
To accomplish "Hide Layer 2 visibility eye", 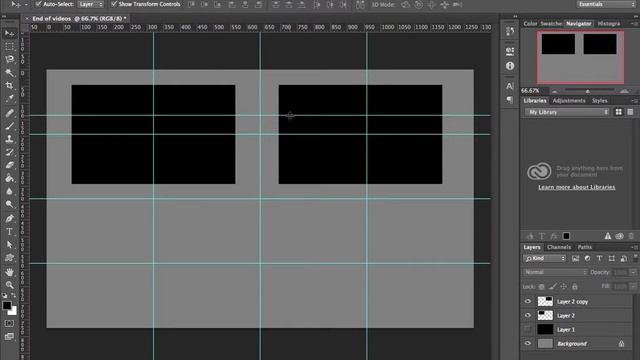I will 527,316.
